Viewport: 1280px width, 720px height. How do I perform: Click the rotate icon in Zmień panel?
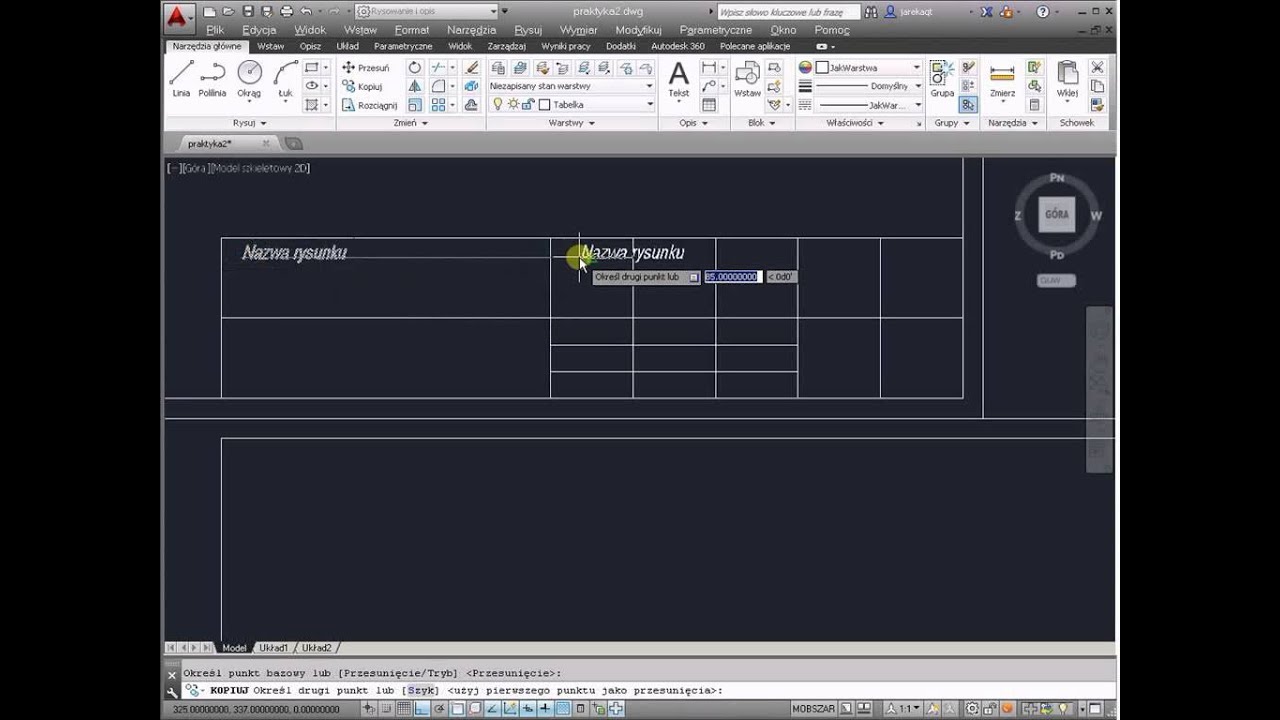click(415, 68)
